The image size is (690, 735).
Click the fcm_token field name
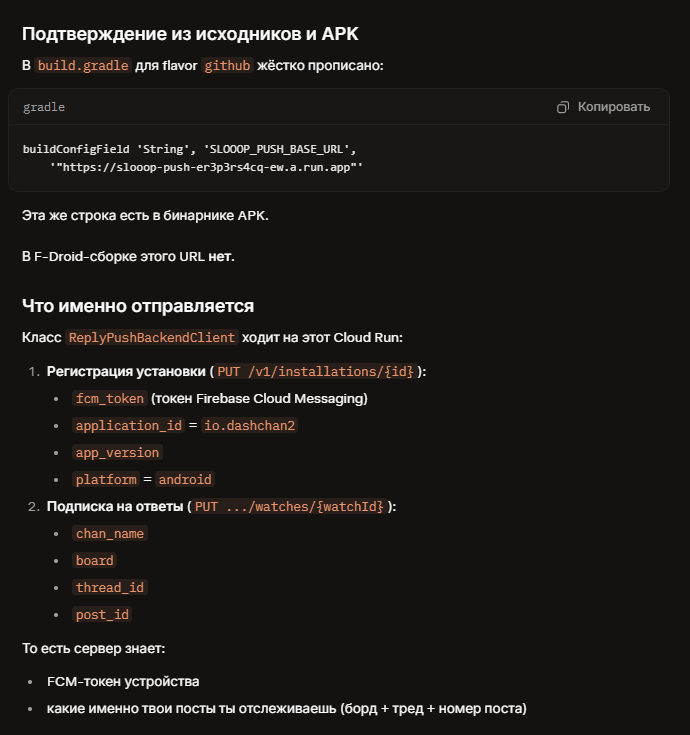110,398
